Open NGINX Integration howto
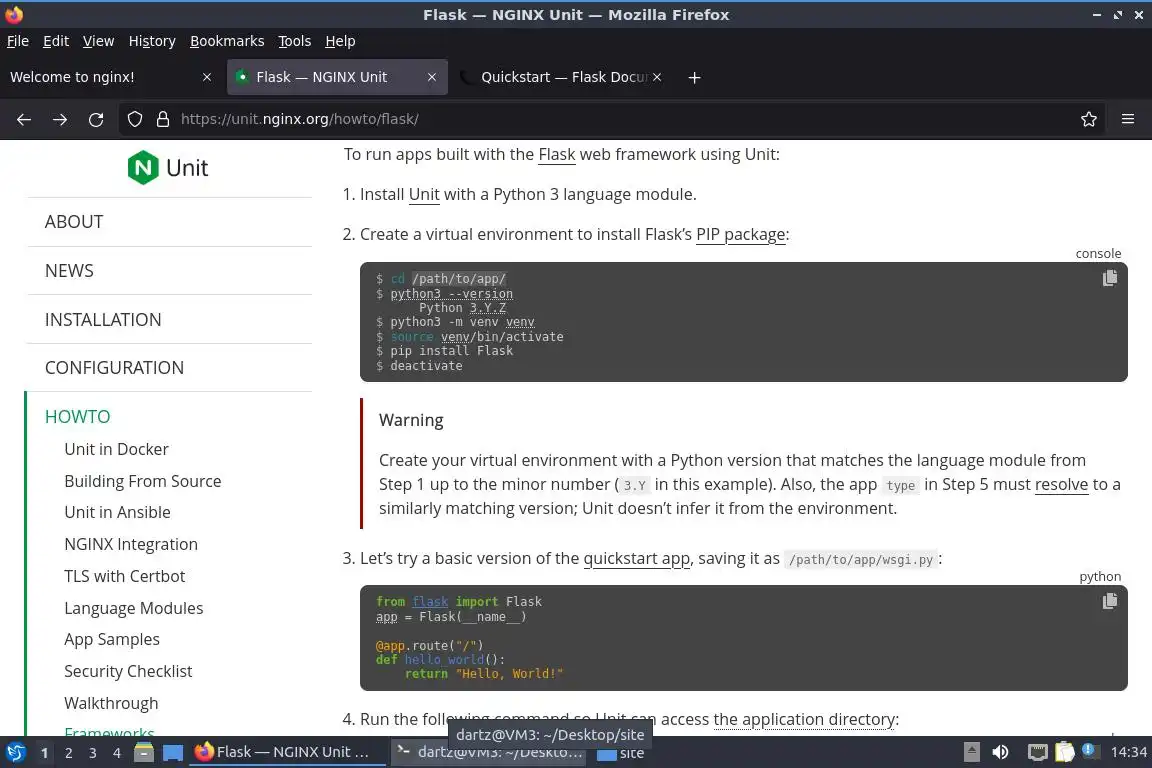 pyautogui.click(x=131, y=545)
